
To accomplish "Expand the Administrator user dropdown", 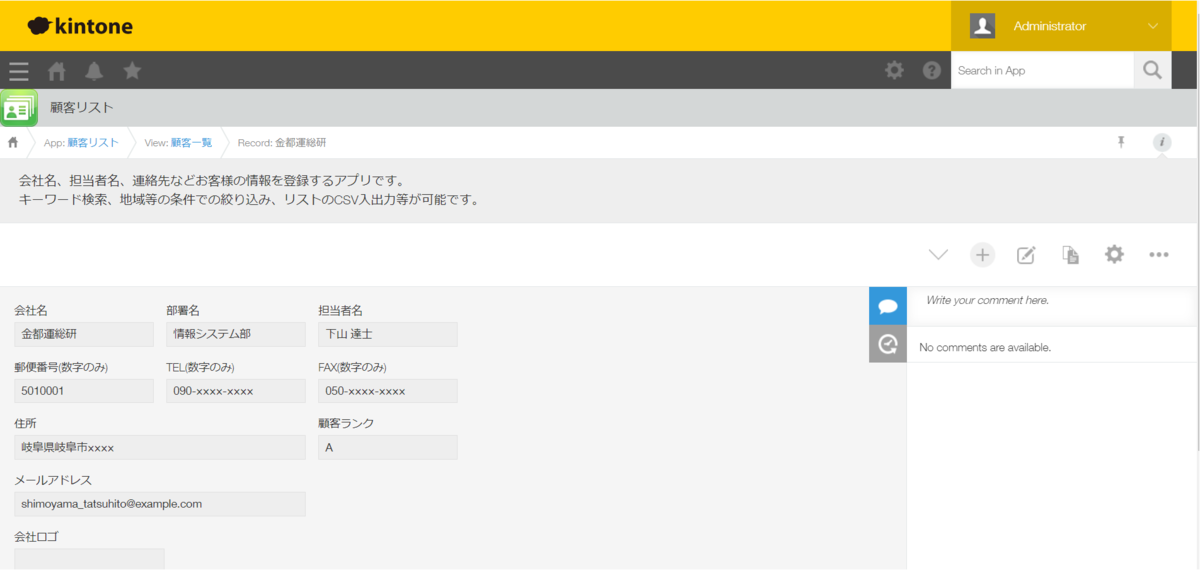I will [x=1153, y=26].
